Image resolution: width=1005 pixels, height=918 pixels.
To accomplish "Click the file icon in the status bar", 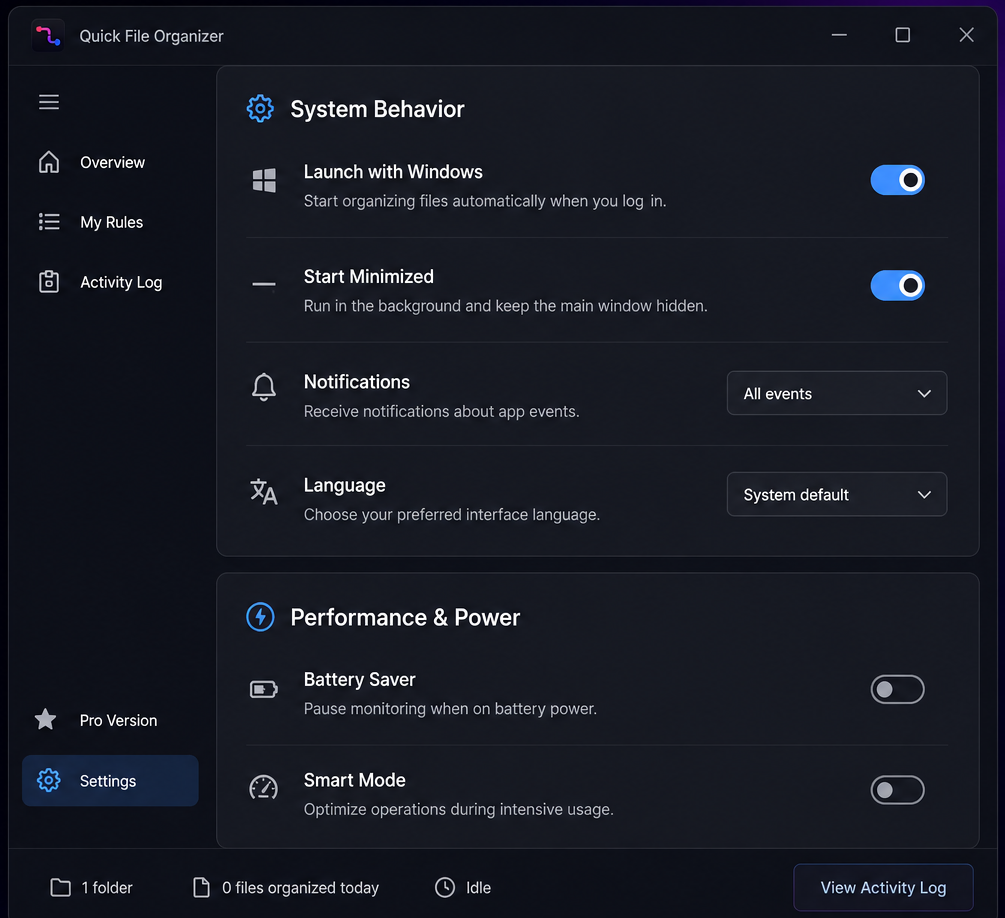I will point(201,887).
